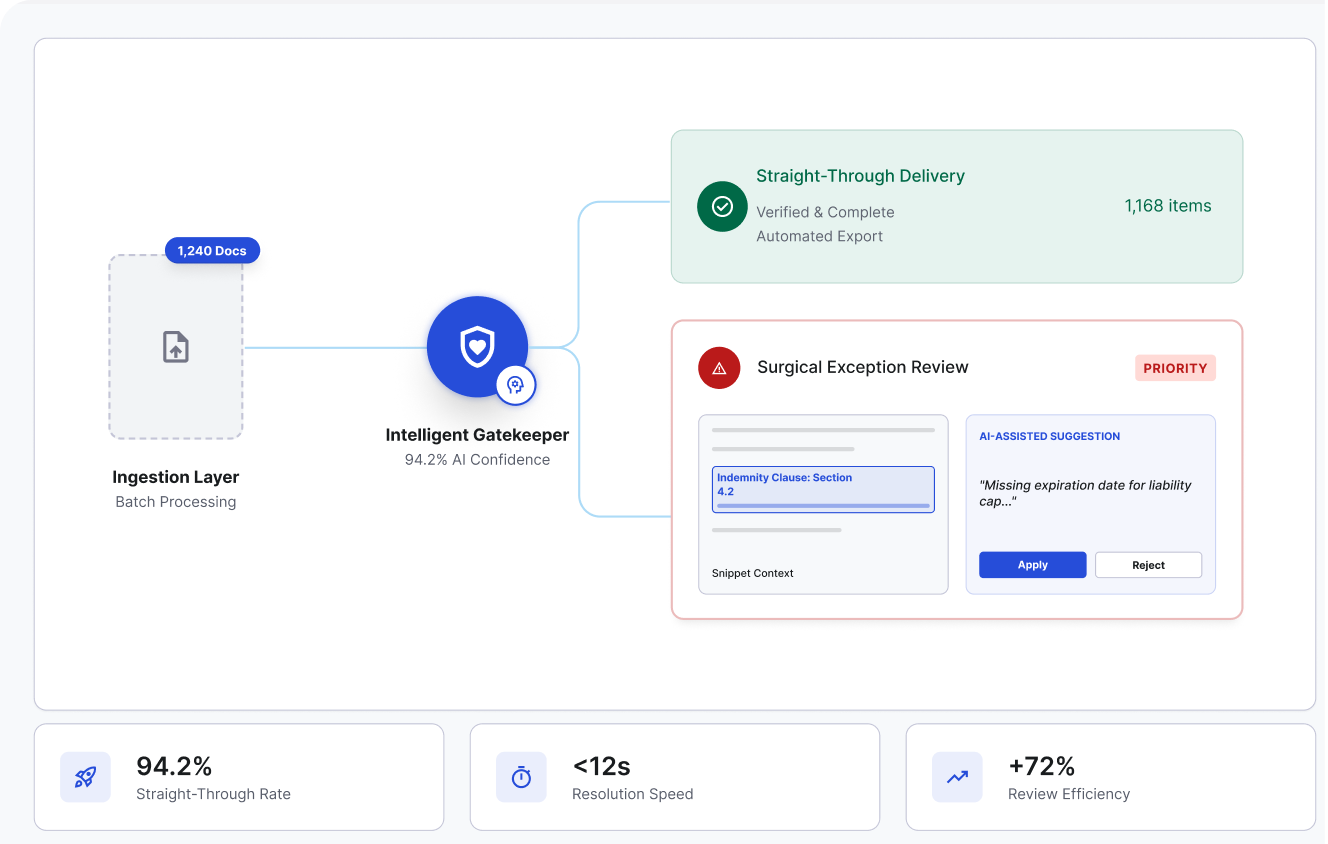Viewport: 1328px width, 844px height.
Task: Click the +72% Review Efficiency value
Action: tap(1041, 767)
